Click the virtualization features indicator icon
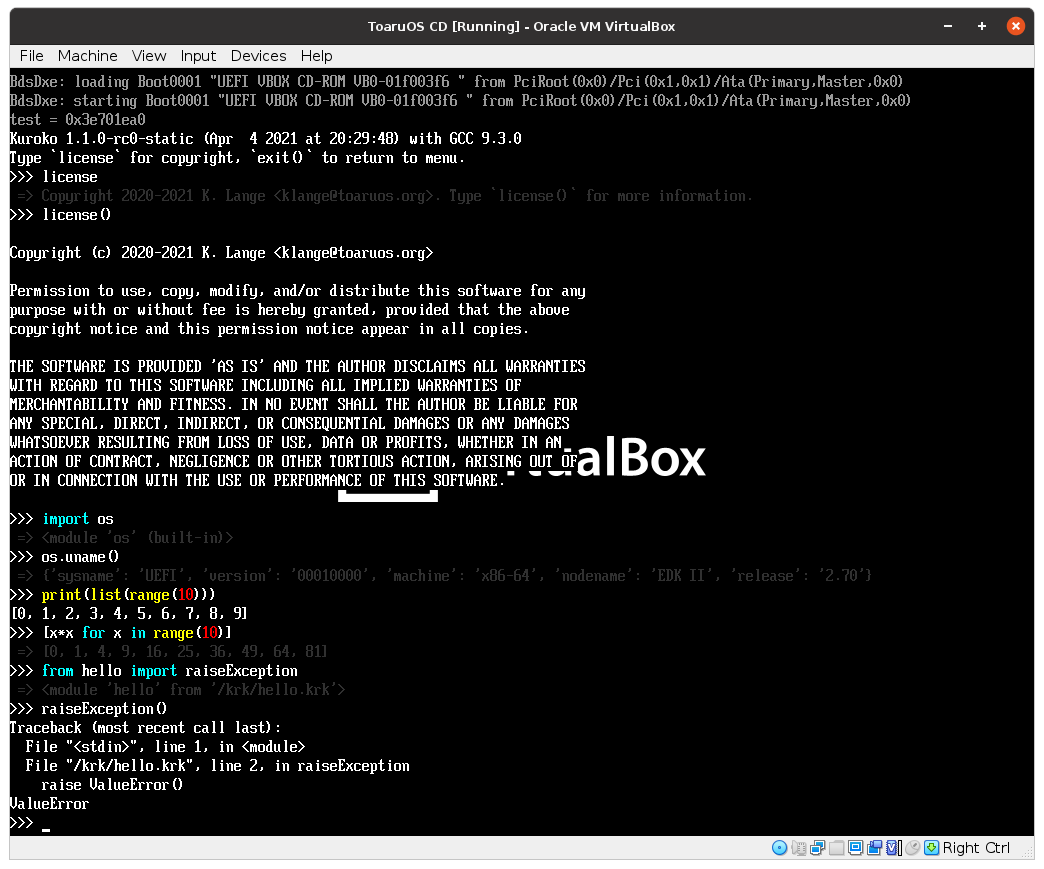 click(892, 848)
